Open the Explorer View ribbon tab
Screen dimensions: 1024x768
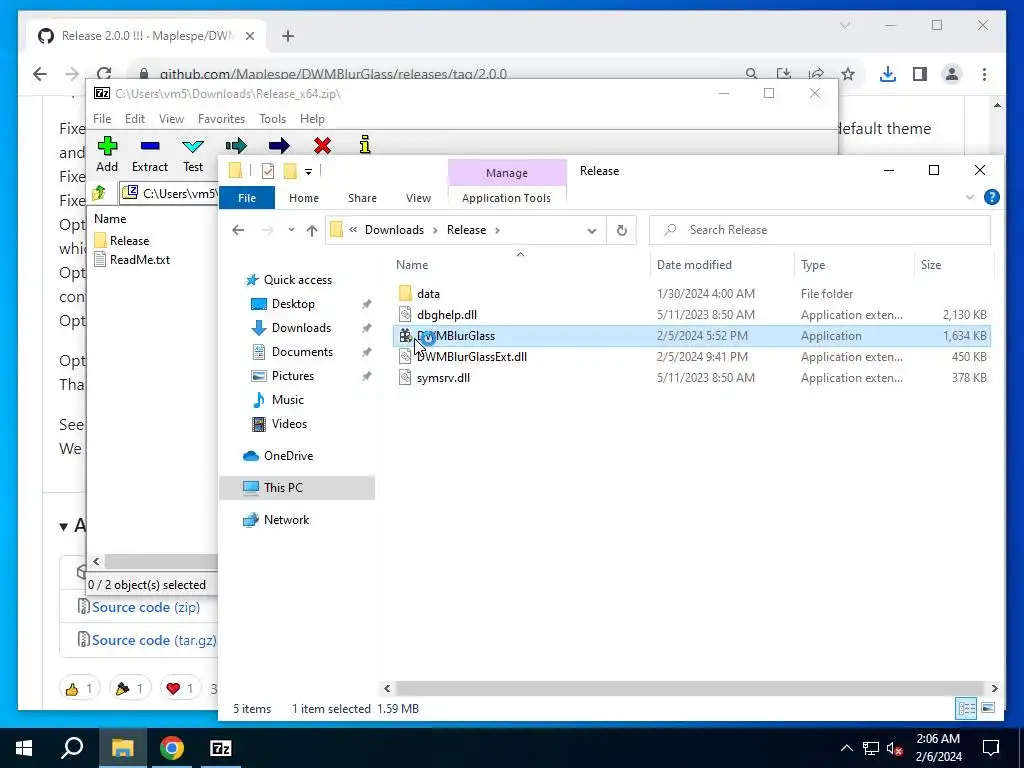coord(418,198)
